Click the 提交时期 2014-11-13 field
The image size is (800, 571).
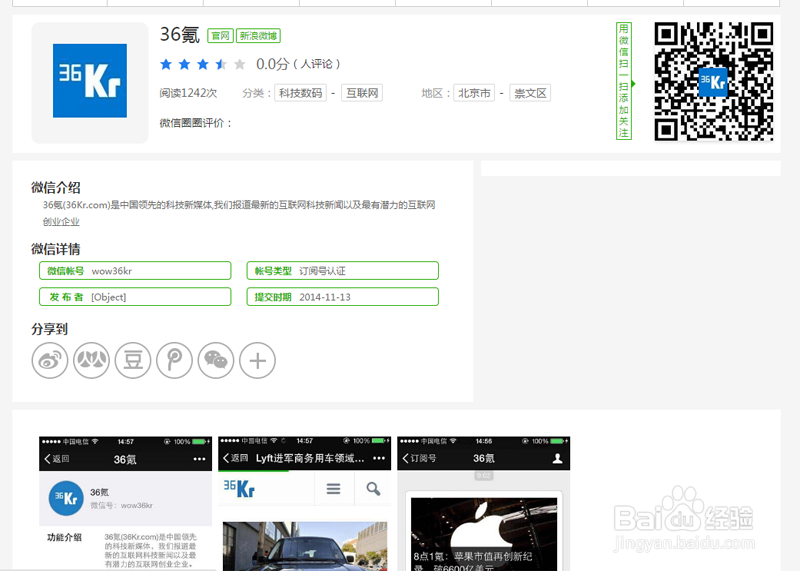[x=342, y=297]
